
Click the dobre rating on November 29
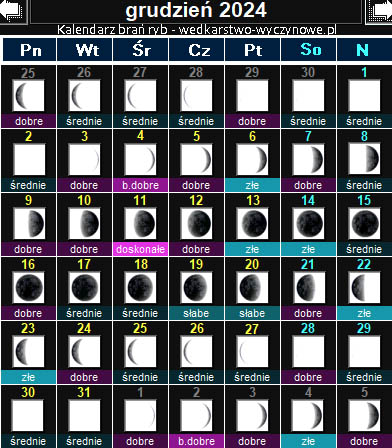coord(252,121)
